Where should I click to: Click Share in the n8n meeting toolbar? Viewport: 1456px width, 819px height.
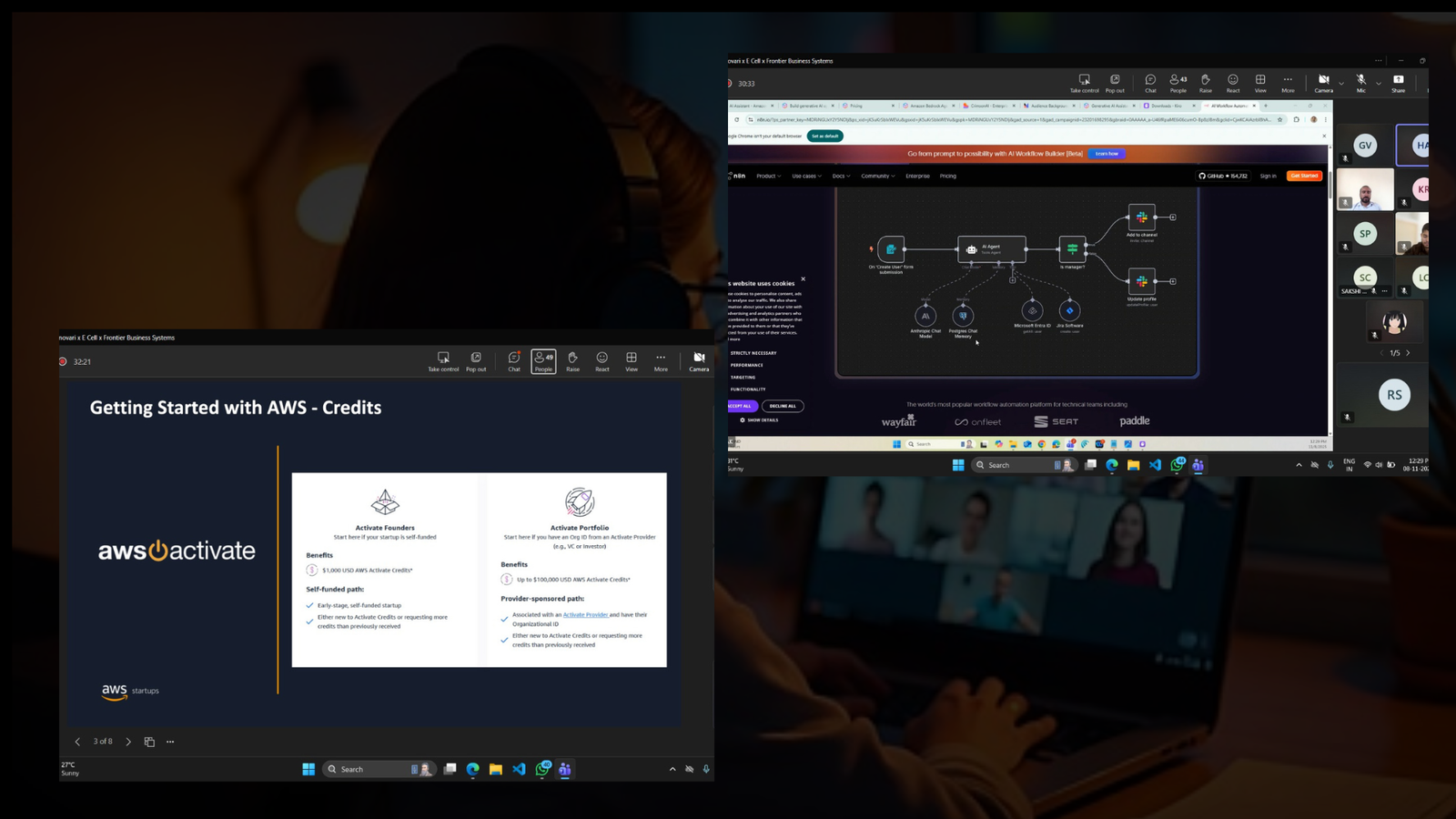(x=1399, y=83)
